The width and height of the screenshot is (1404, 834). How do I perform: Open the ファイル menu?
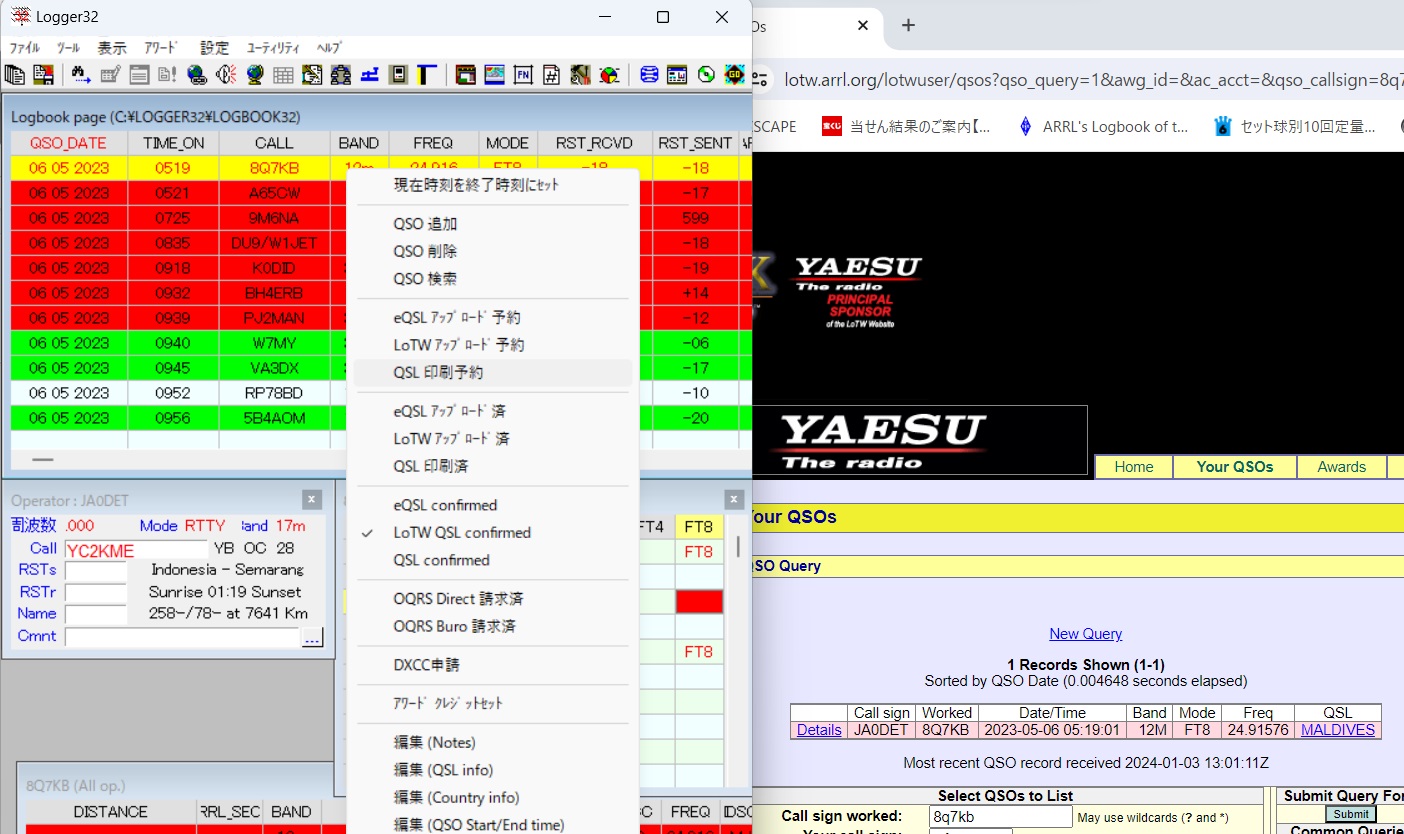point(24,47)
